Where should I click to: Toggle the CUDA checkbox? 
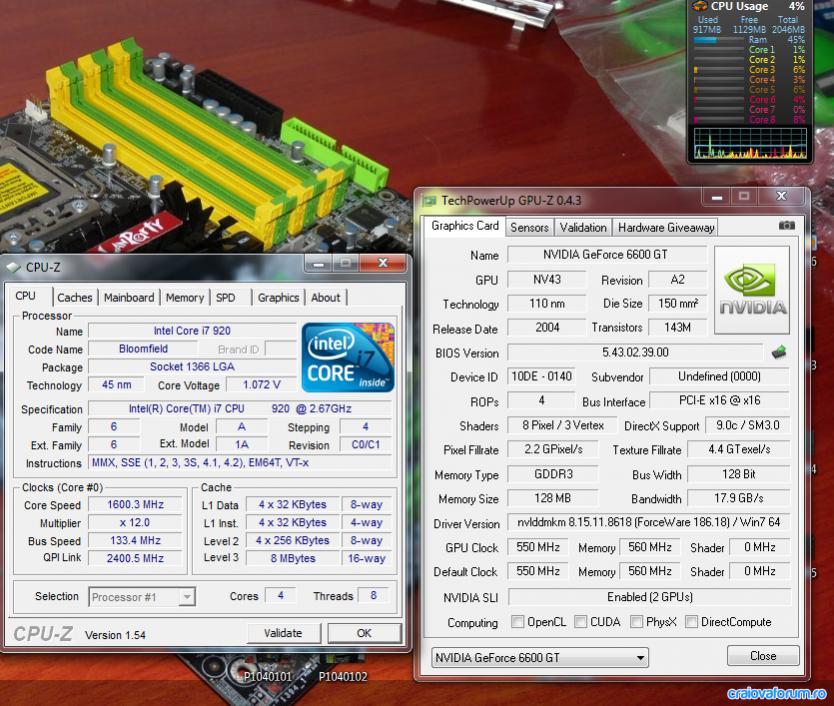click(x=580, y=621)
